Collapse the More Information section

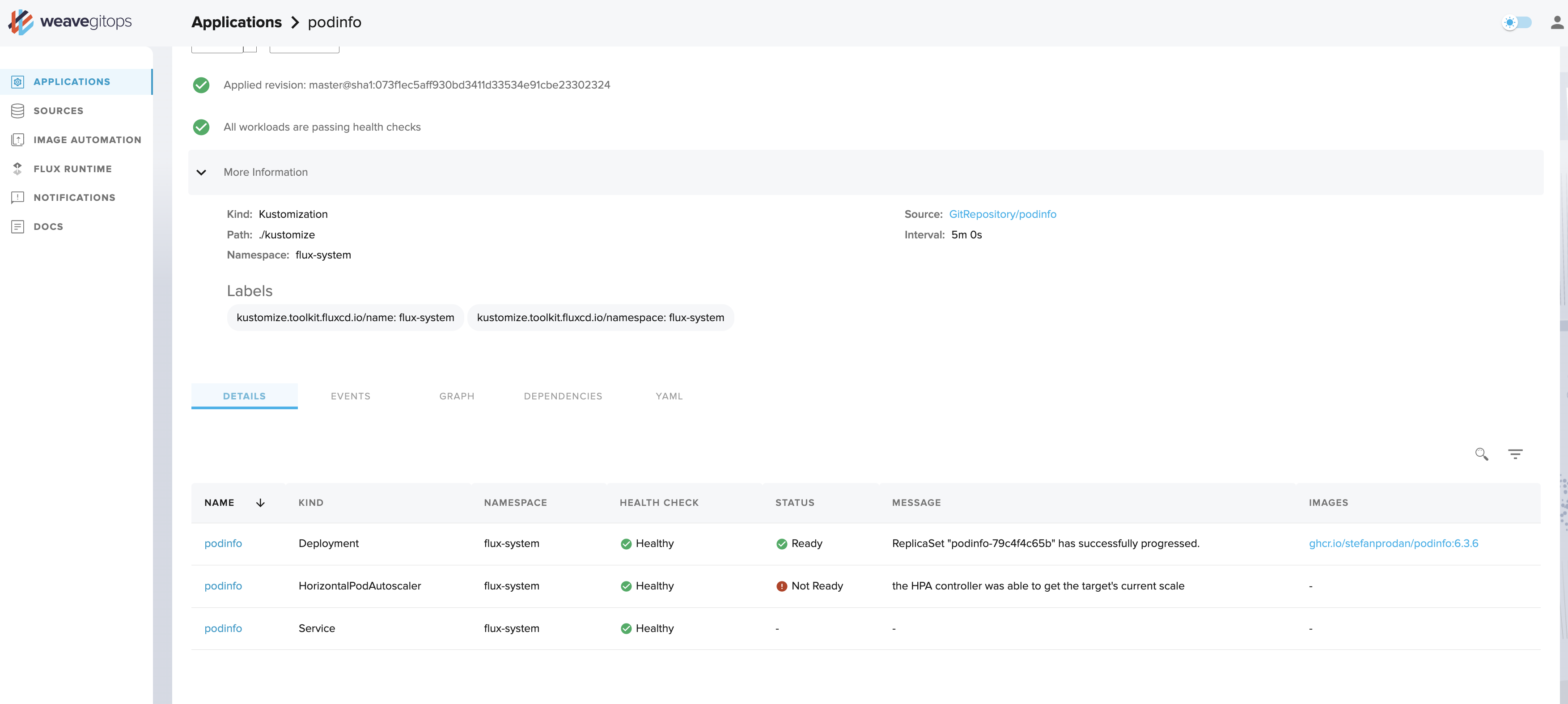tap(201, 172)
